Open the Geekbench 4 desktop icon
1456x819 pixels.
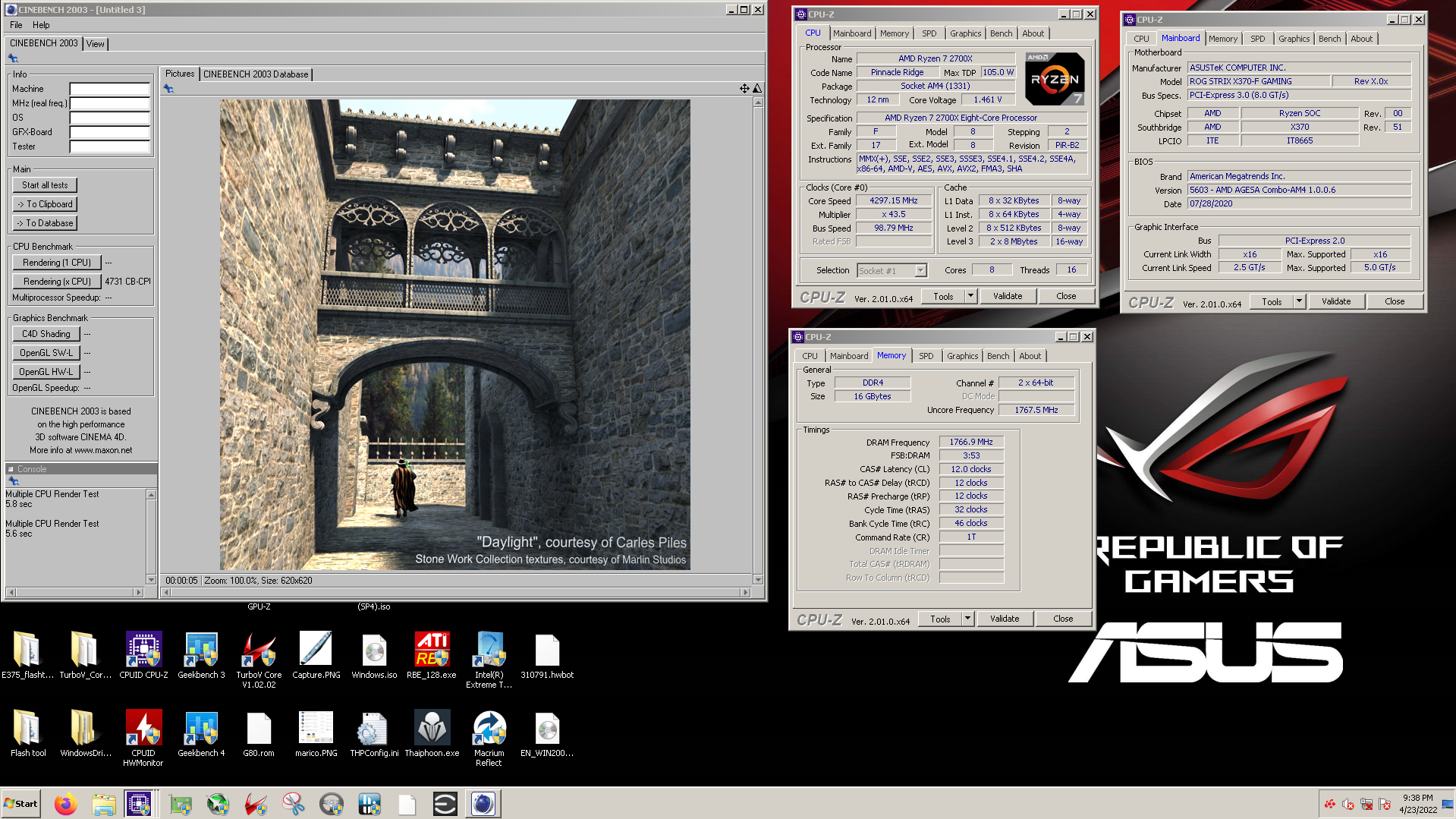click(x=201, y=733)
